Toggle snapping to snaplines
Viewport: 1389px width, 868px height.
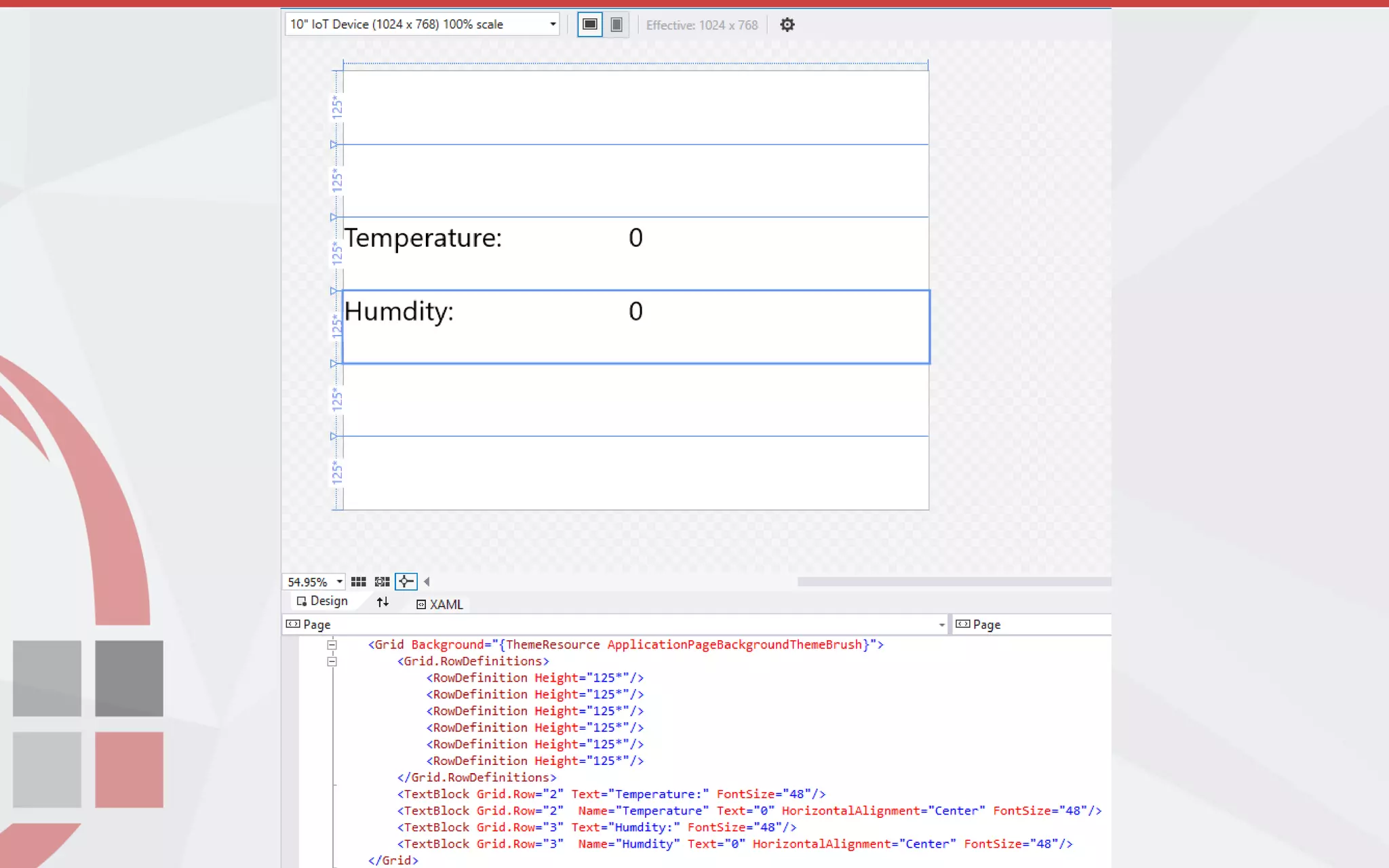pos(406,582)
